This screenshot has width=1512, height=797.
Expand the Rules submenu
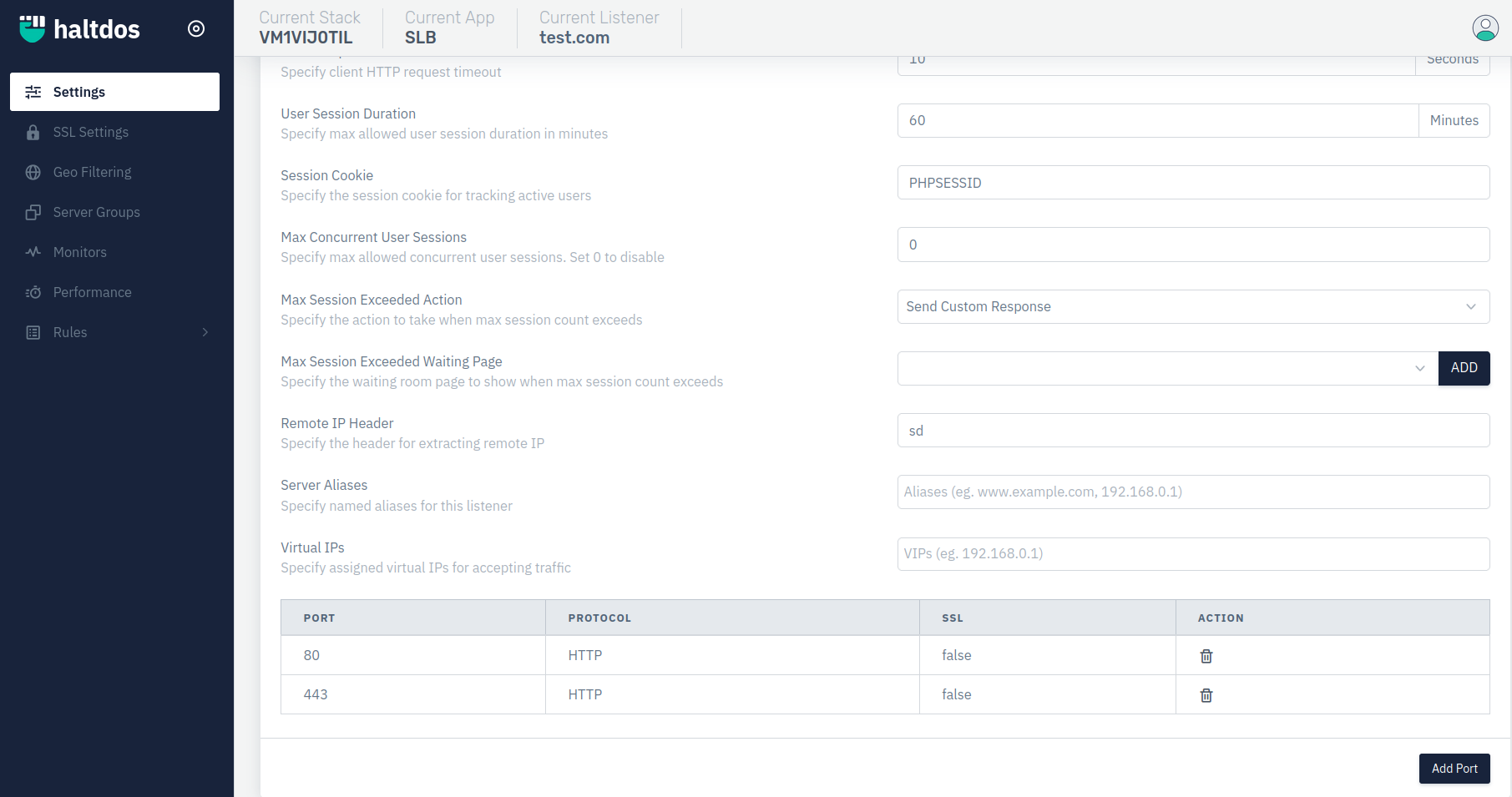click(205, 332)
